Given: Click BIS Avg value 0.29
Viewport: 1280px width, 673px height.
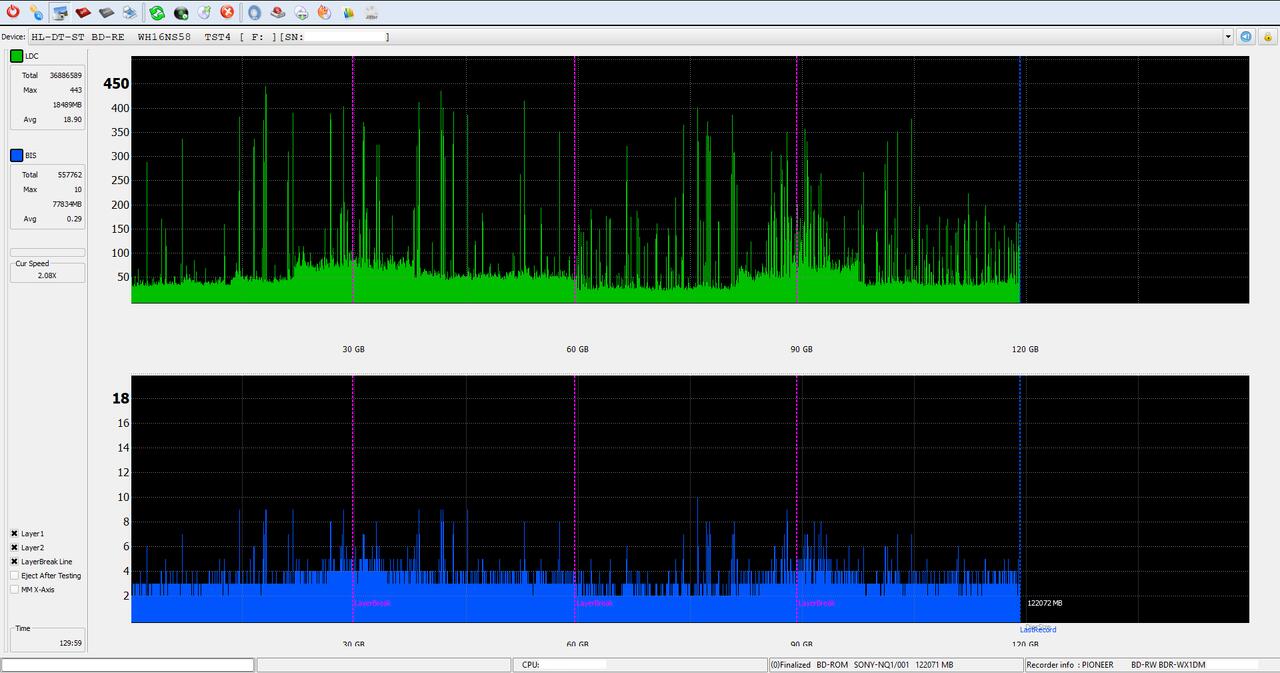Looking at the screenshot, I should (74, 219).
